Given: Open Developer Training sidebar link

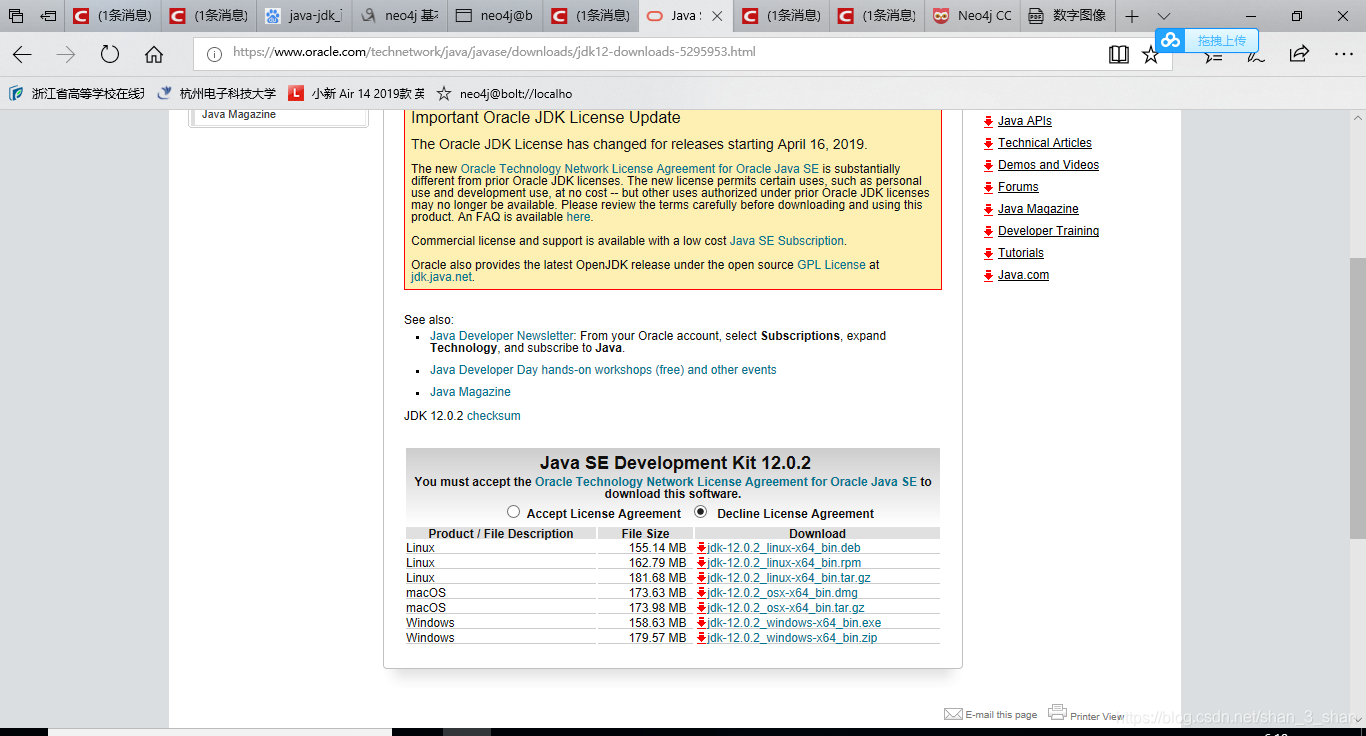Looking at the screenshot, I should pos(1048,231).
